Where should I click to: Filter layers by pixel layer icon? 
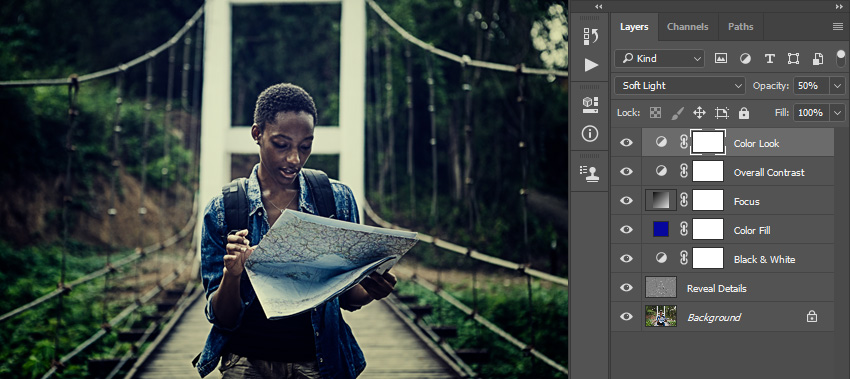pos(720,59)
